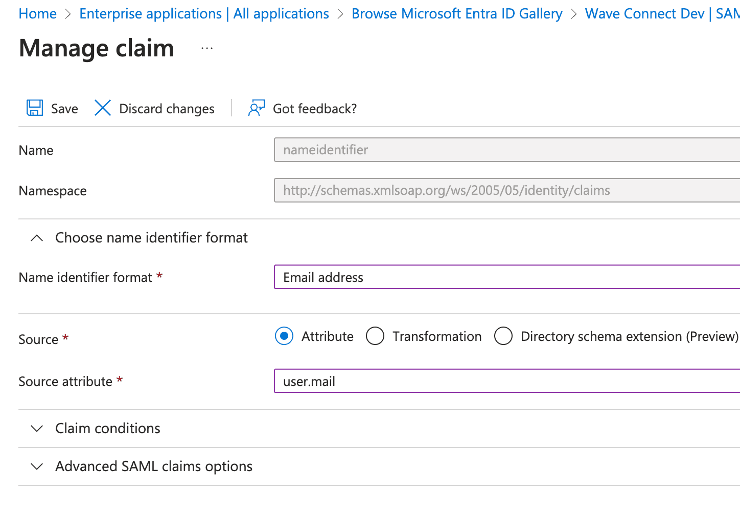Click the Name identifier format label
The width and height of the screenshot is (740, 526).
click(85, 277)
